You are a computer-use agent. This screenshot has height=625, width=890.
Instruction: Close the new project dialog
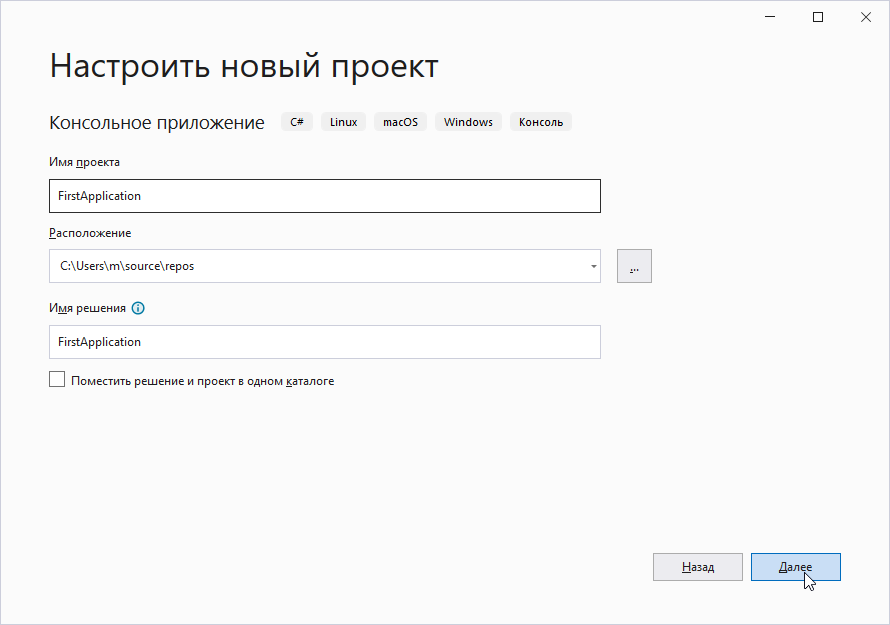click(864, 17)
